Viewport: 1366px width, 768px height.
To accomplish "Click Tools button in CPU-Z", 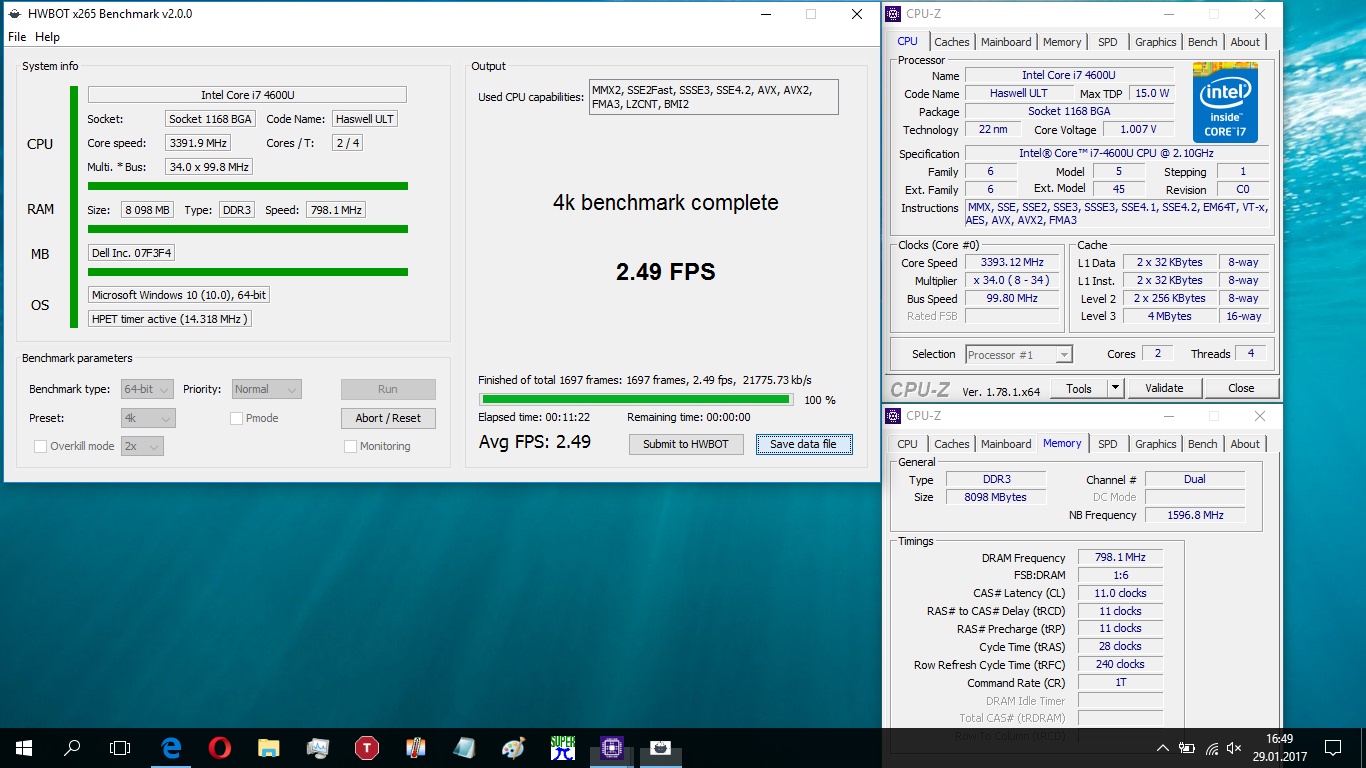I will click(1079, 388).
